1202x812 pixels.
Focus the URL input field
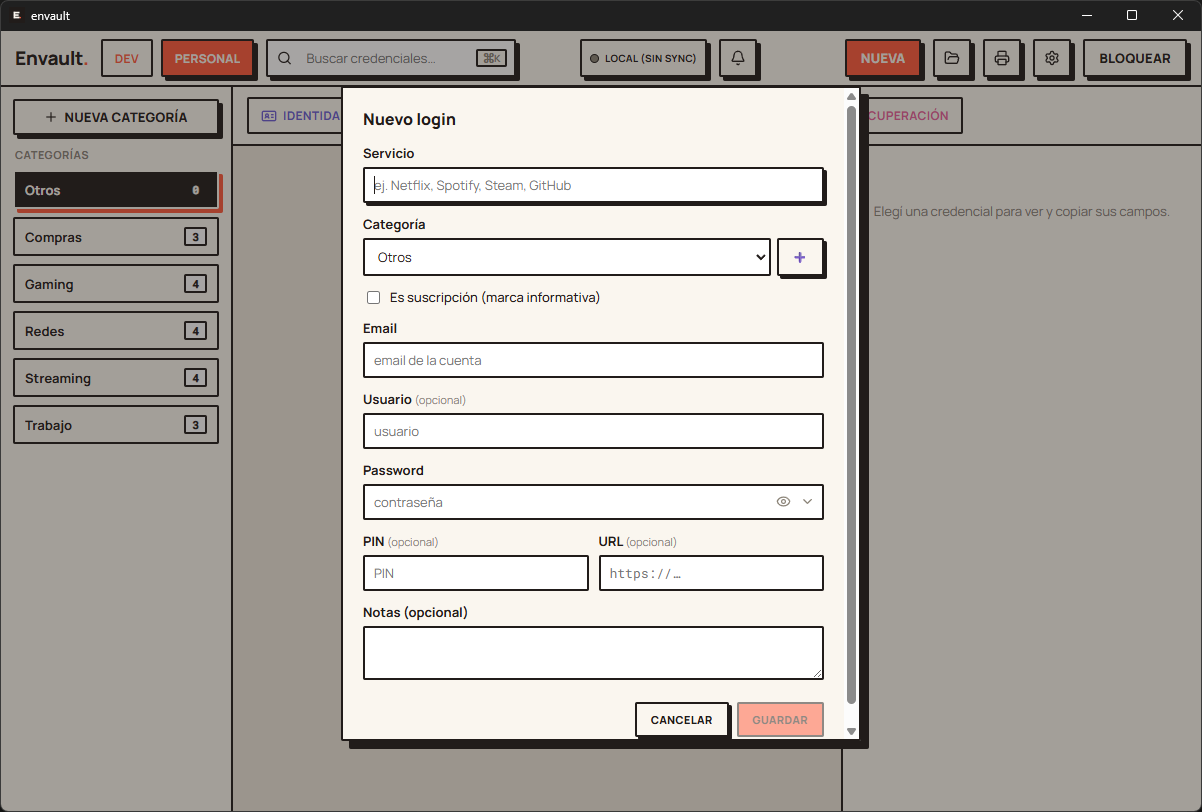click(711, 573)
